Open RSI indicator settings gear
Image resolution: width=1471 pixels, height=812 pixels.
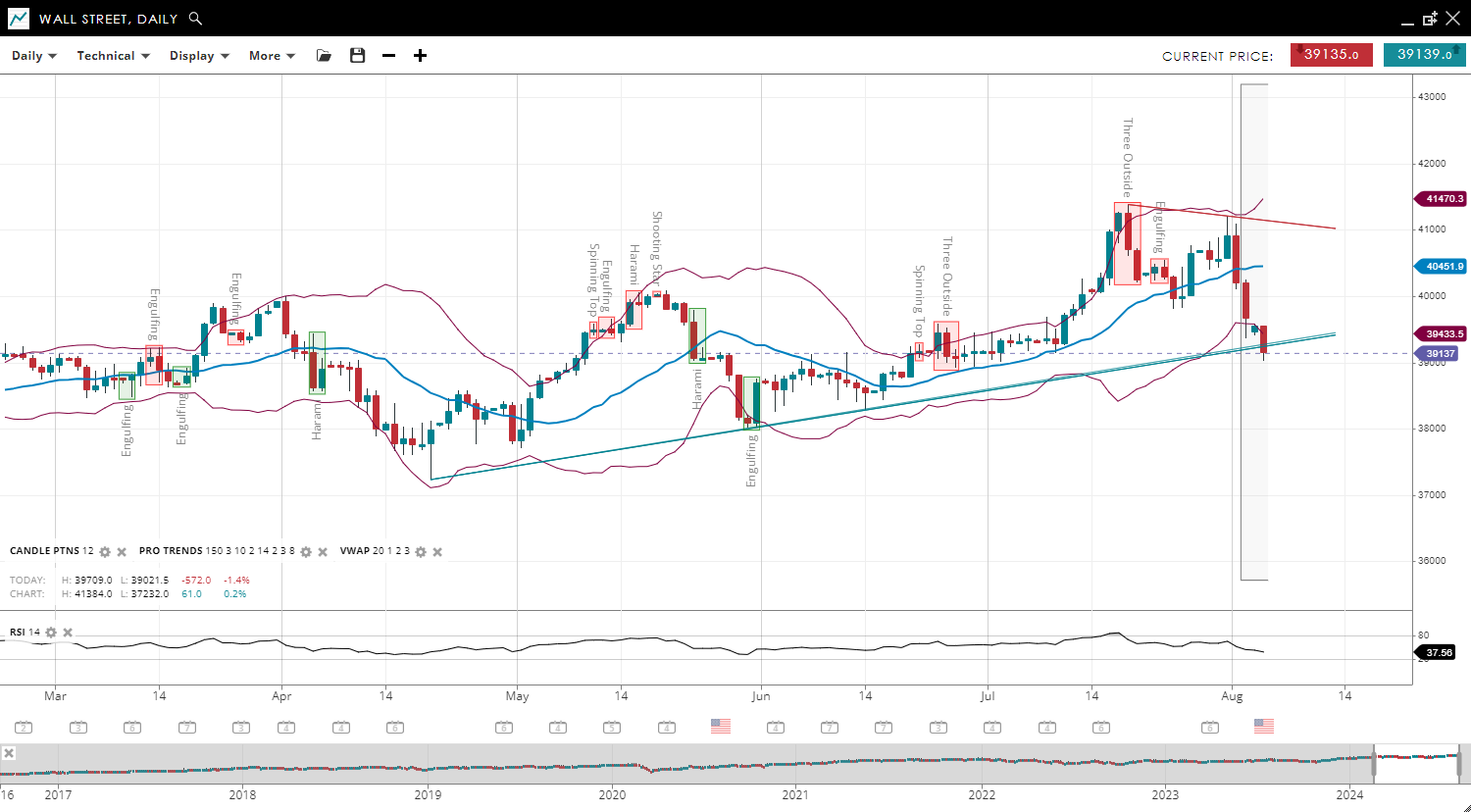pyautogui.click(x=51, y=633)
